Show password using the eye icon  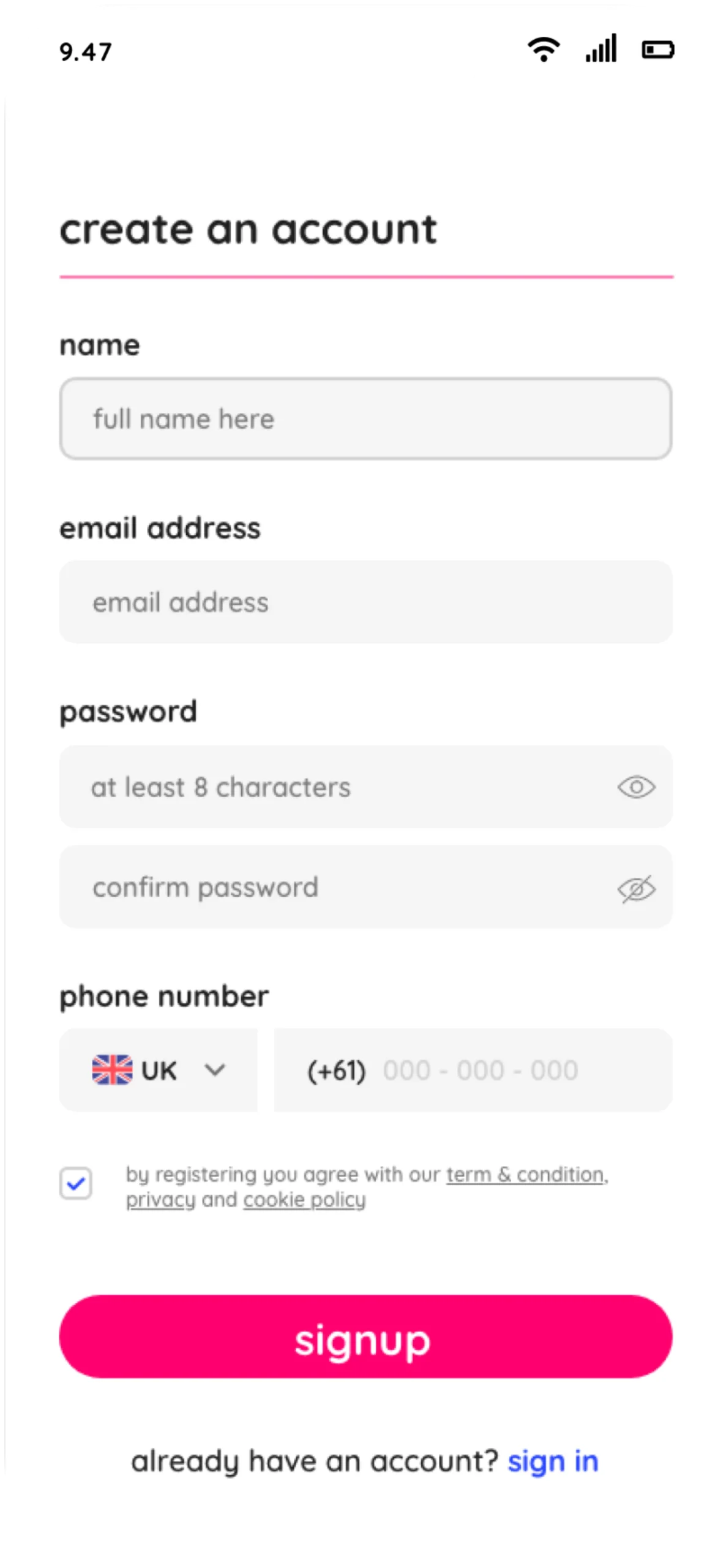click(x=636, y=787)
